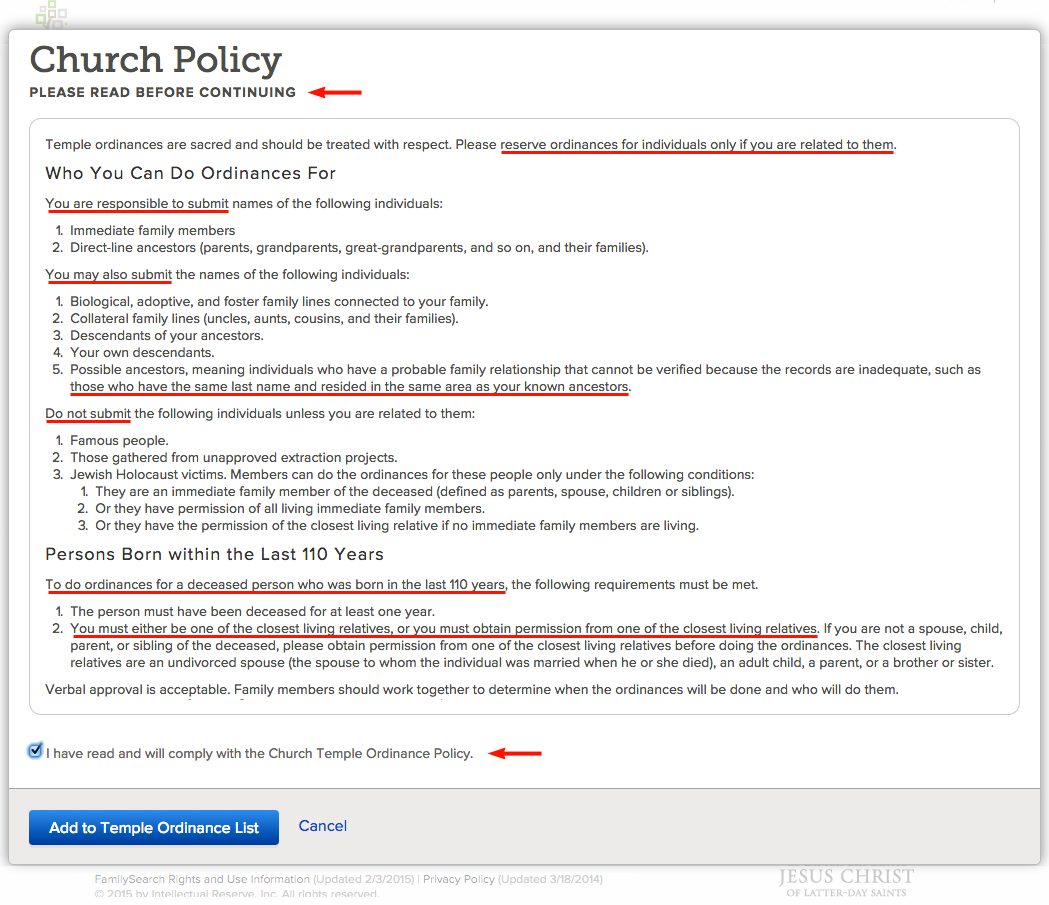Click the 'Do not submit' sentence
Screen dimensions: 1049x905
[x=260, y=414]
